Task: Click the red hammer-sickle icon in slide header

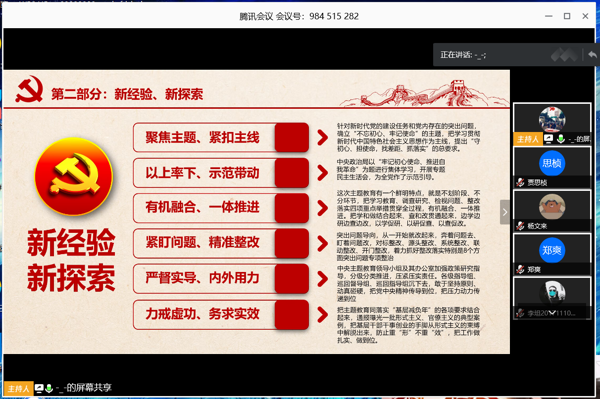Action: [29, 89]
